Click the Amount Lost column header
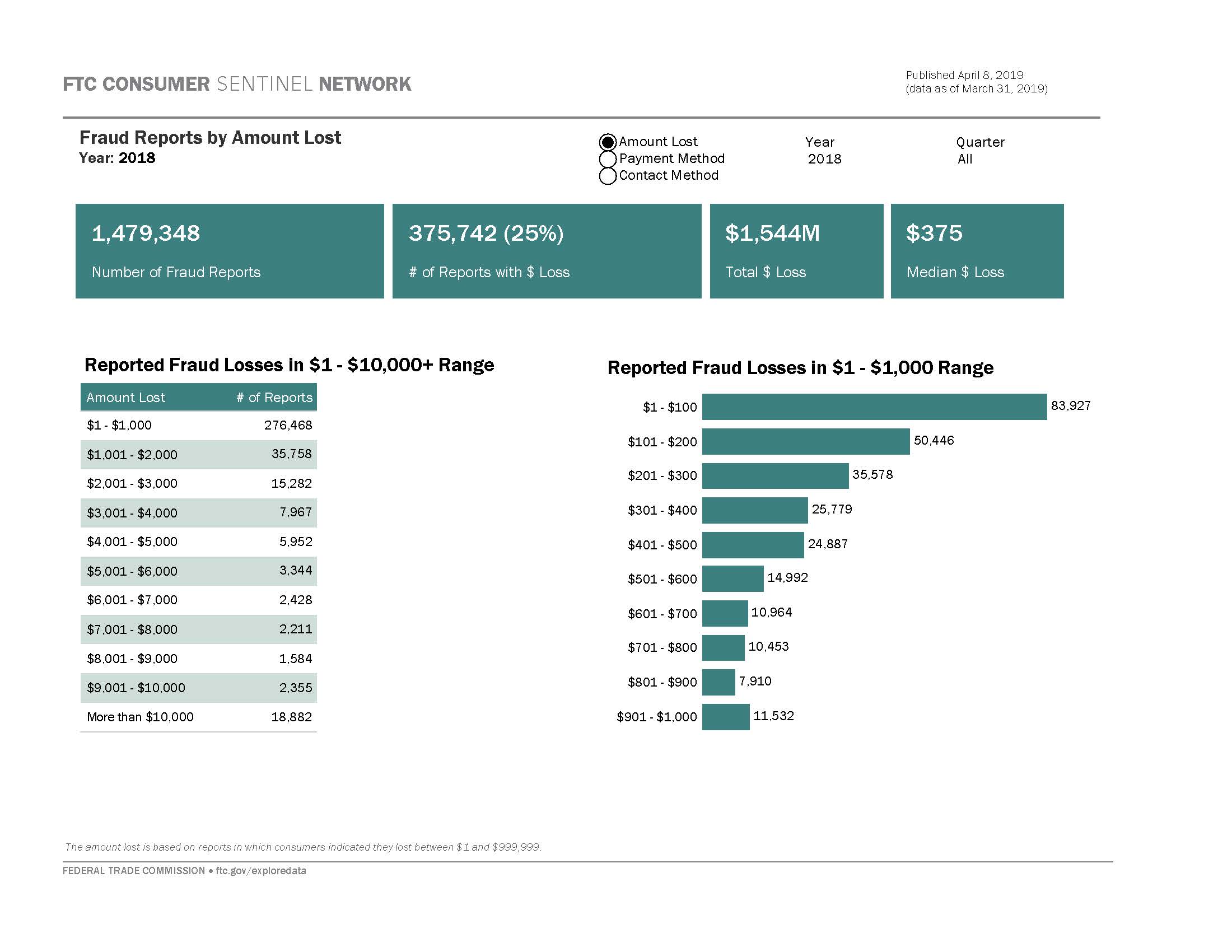The height and width of the screenshot is (952, 1232). (x=126, y=397)
